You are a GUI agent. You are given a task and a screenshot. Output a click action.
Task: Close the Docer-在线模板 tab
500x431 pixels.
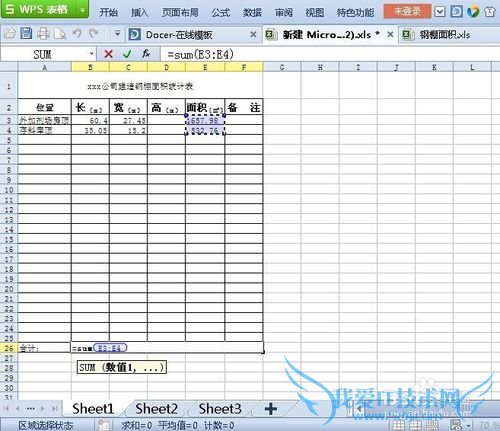click(253, 34)
